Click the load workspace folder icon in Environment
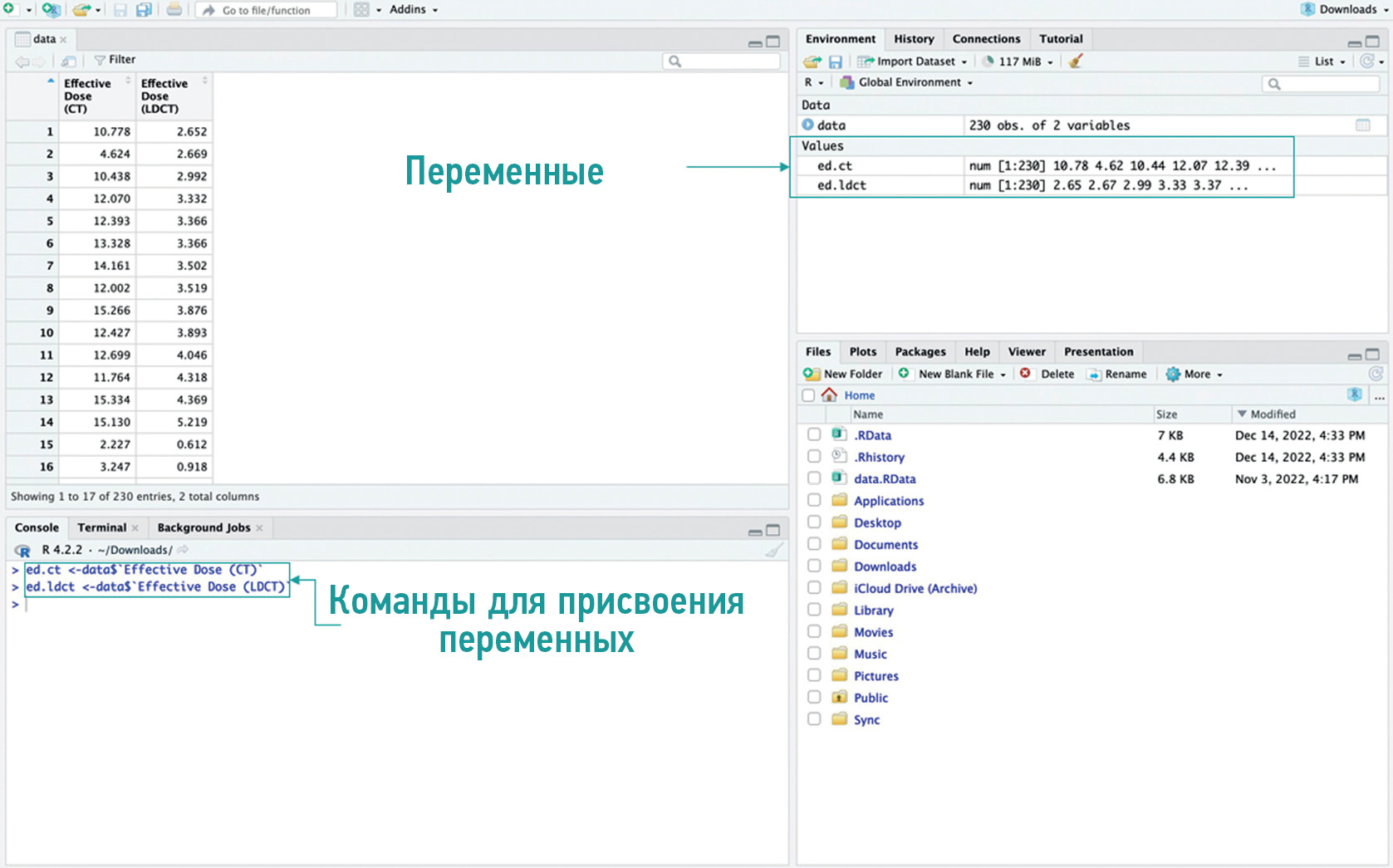 [x=812, y=61]
